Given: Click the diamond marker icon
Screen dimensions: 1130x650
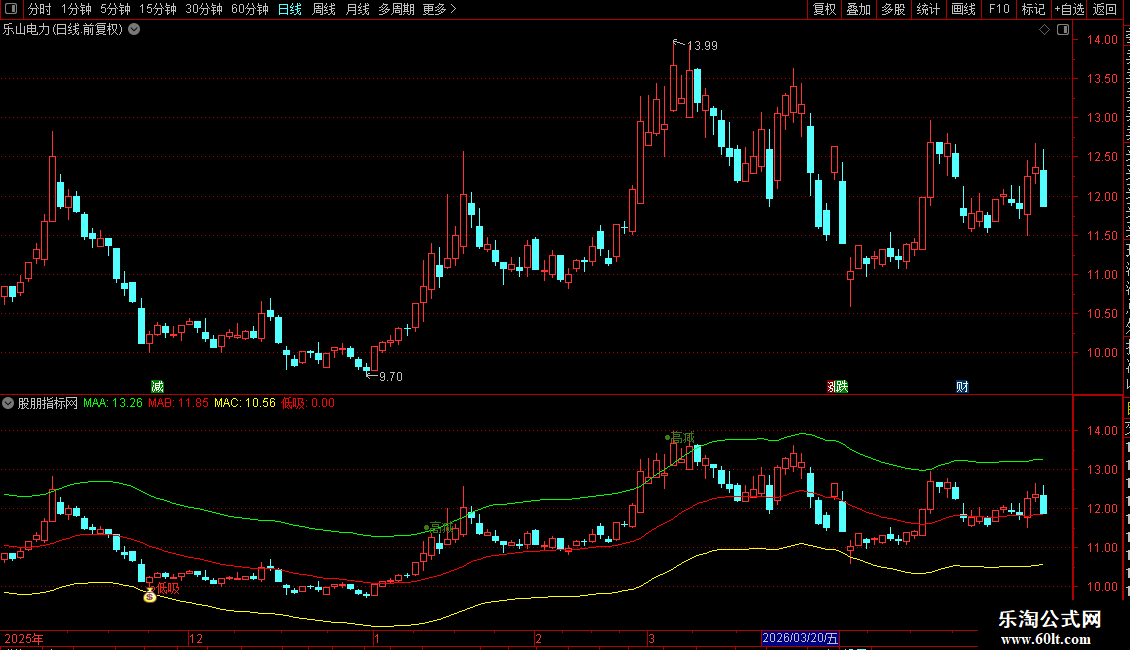Looking at the screenshot, I should [x=1044, y=30].
